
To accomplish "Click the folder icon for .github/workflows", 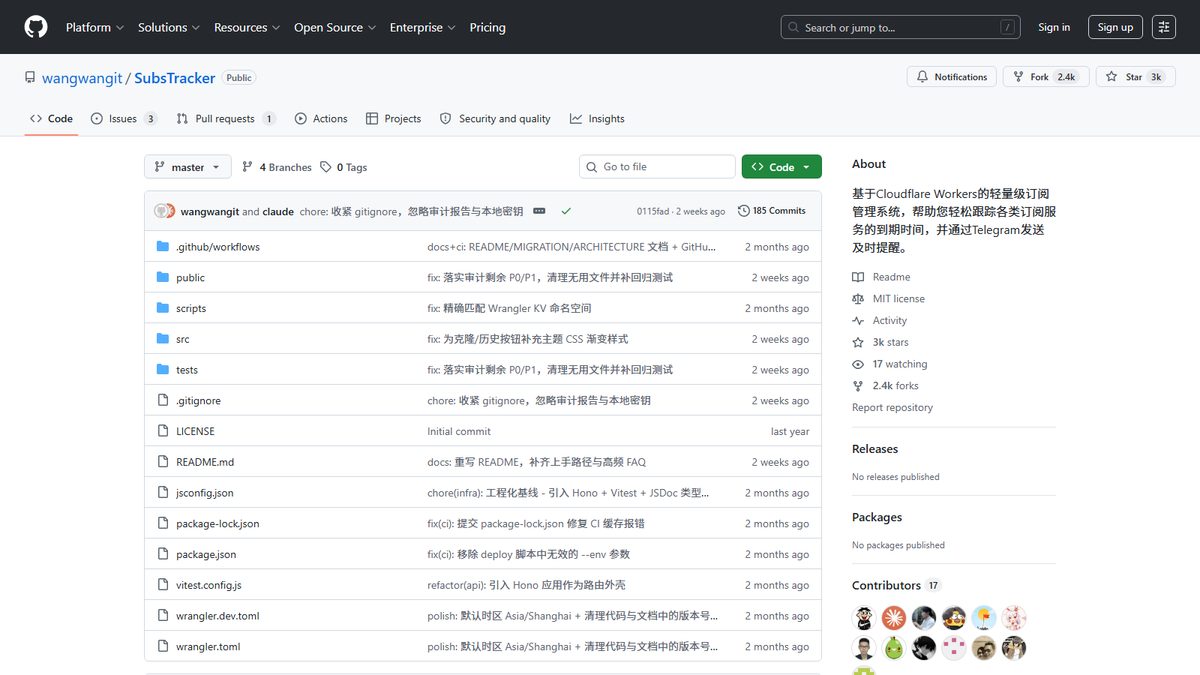I will (x=163, y=247).
